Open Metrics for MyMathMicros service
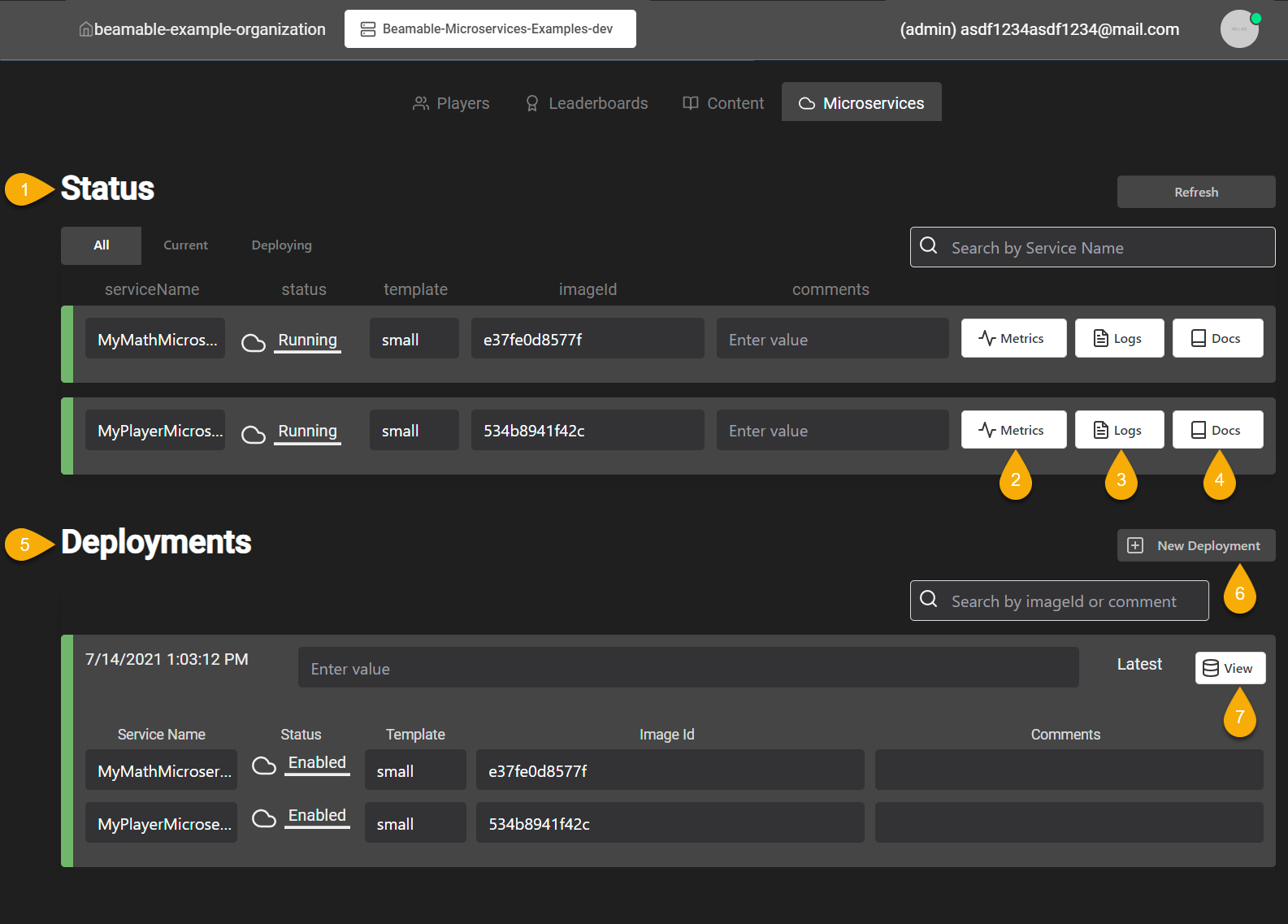 [1013, 338]
